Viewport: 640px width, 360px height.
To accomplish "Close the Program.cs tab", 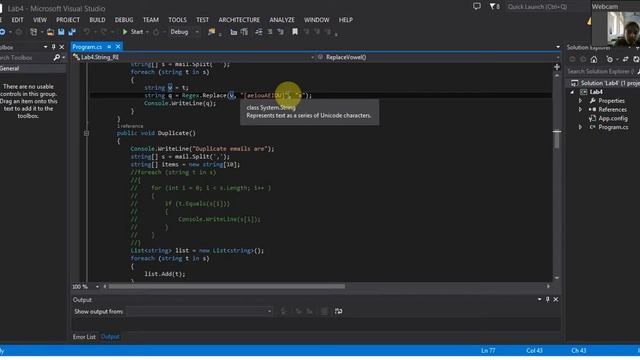I will [118, 47].
